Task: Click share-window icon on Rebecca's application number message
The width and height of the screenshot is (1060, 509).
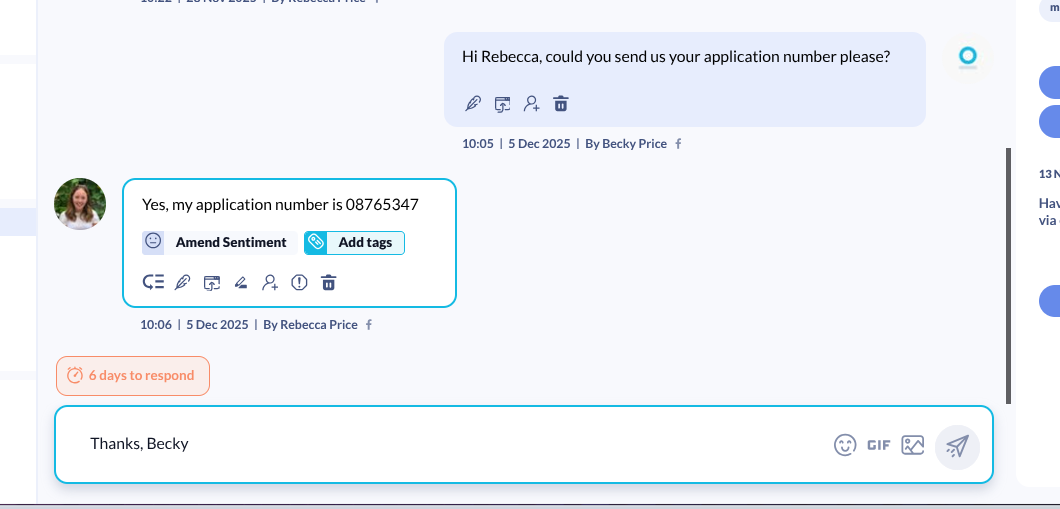Action: tap(212, 283)
